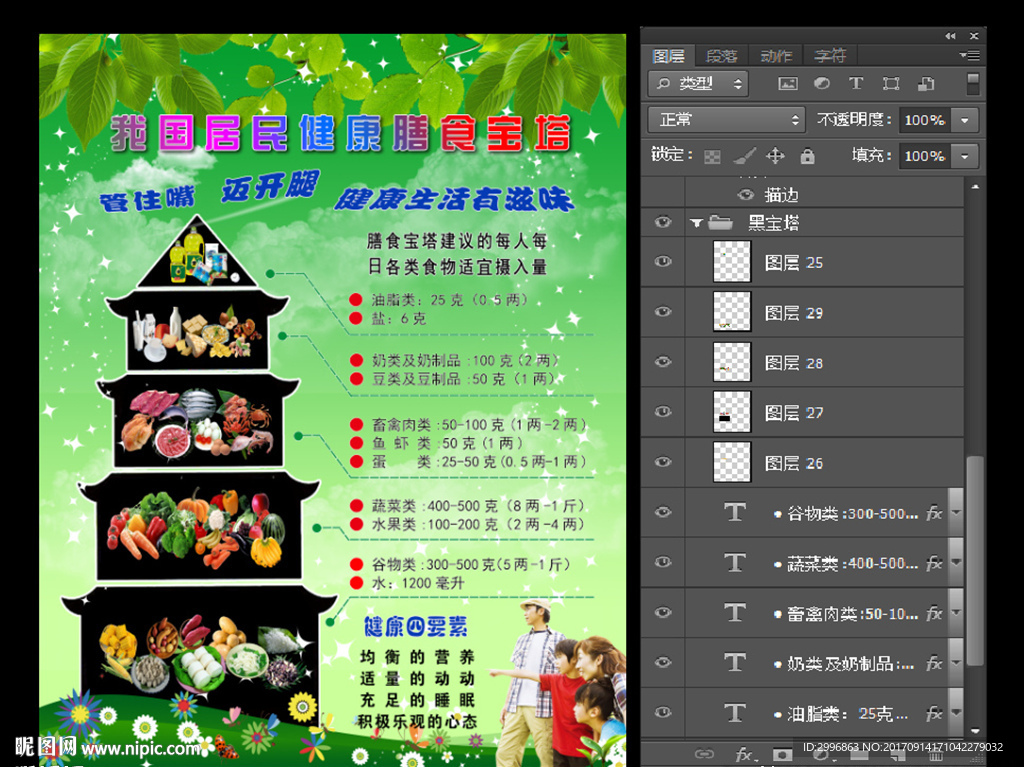Click thumbnail of 图层 25
1024x767 pixels.
[x=731, y=261]
